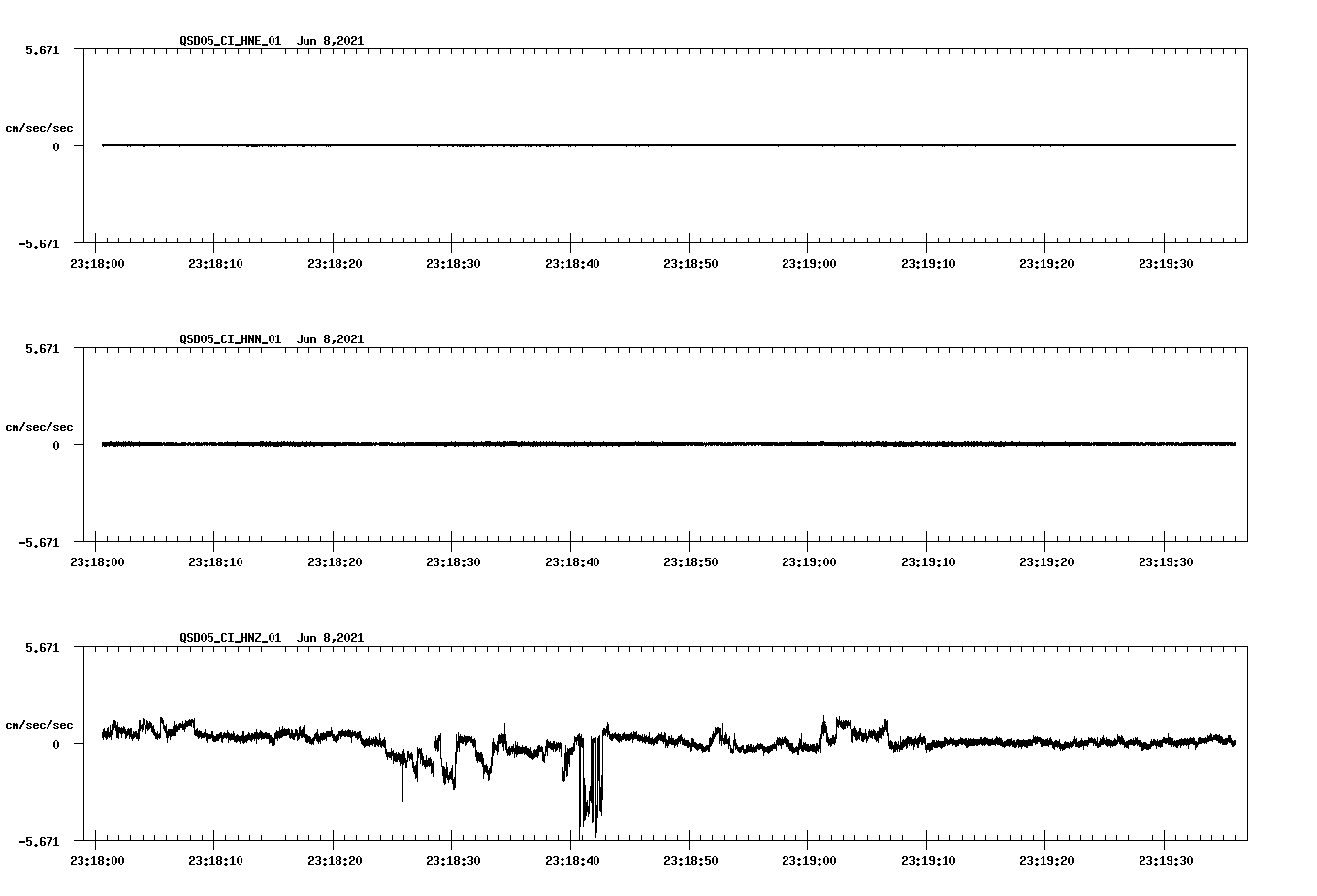Click the 23:19:30 time label under HNZ chart
The image size is (1317, 896).
(1166, 860)
